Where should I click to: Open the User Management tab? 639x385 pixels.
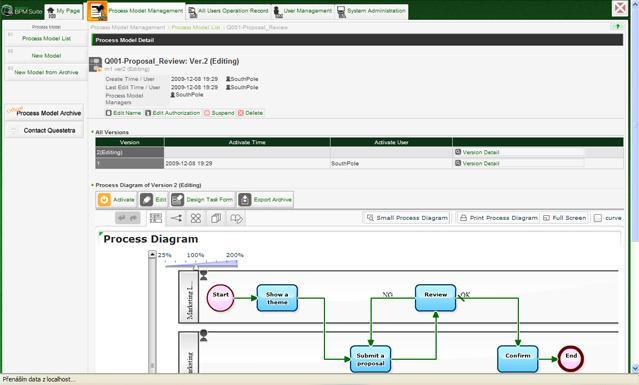303,11
